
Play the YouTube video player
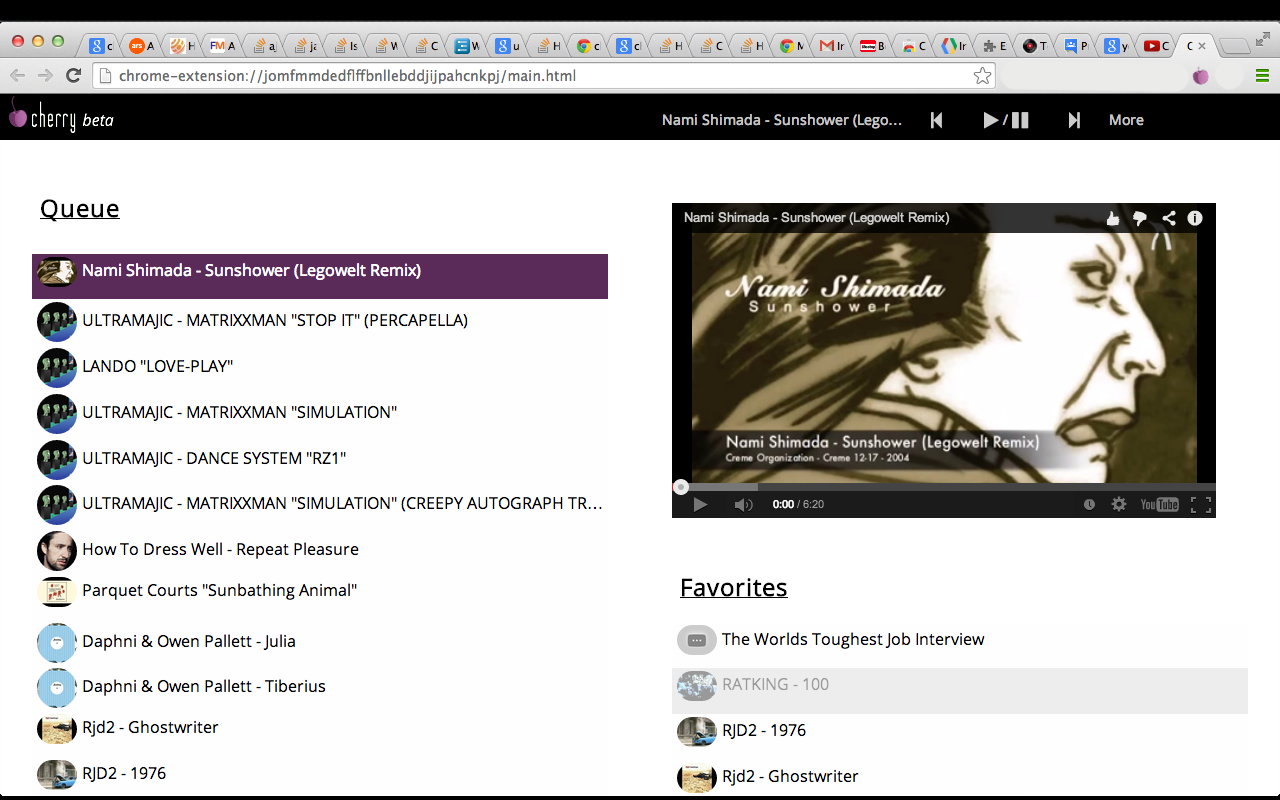(x=700, y=504)
